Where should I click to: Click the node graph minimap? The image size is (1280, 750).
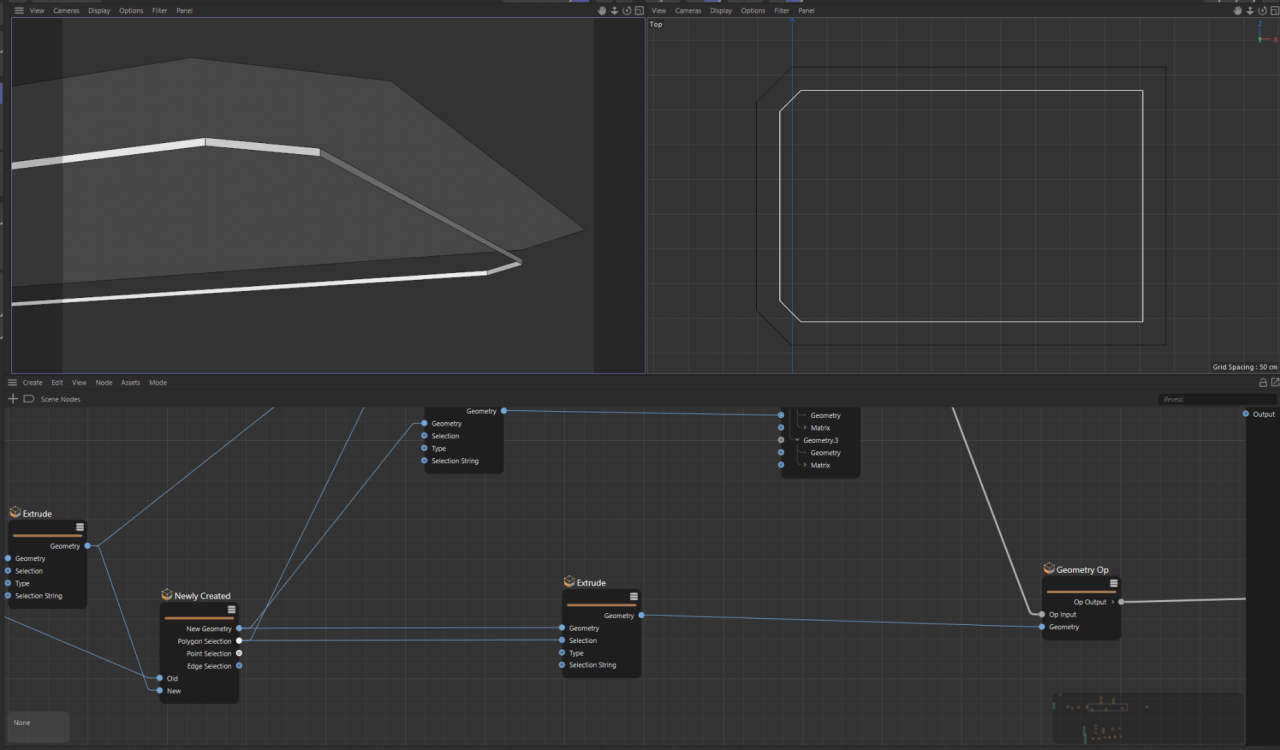(1148, 718)
